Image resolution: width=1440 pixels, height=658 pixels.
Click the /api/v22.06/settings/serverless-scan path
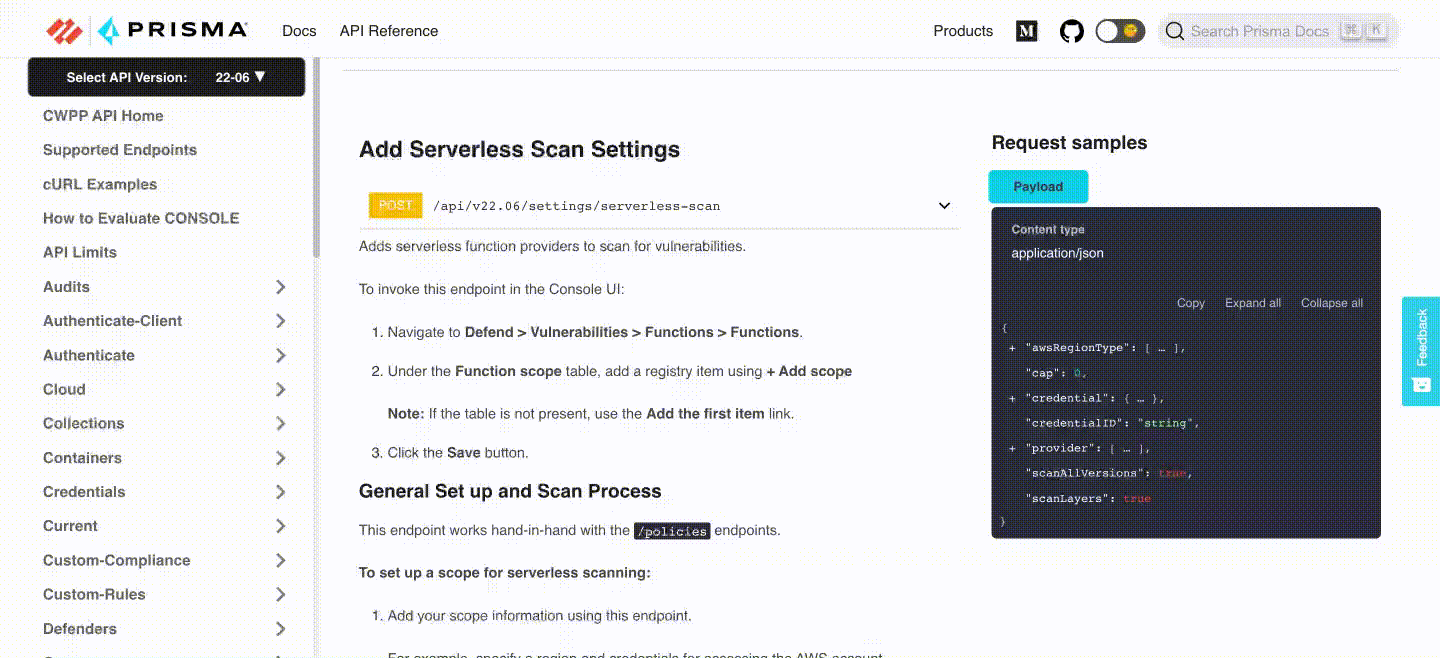pyautogui.click(x=576, y=206)
